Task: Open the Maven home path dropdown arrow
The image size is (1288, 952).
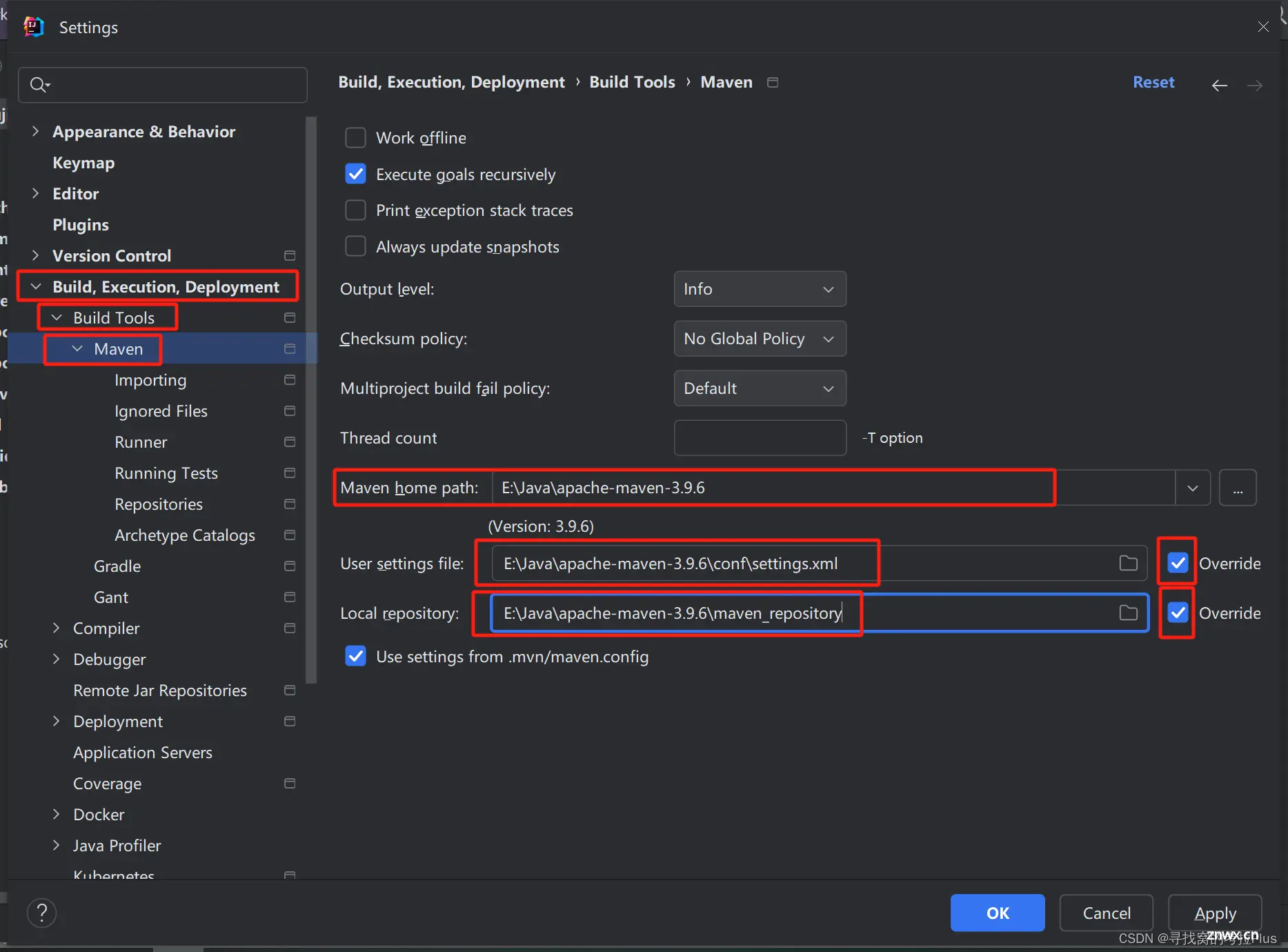Action: coord(1193,488)
